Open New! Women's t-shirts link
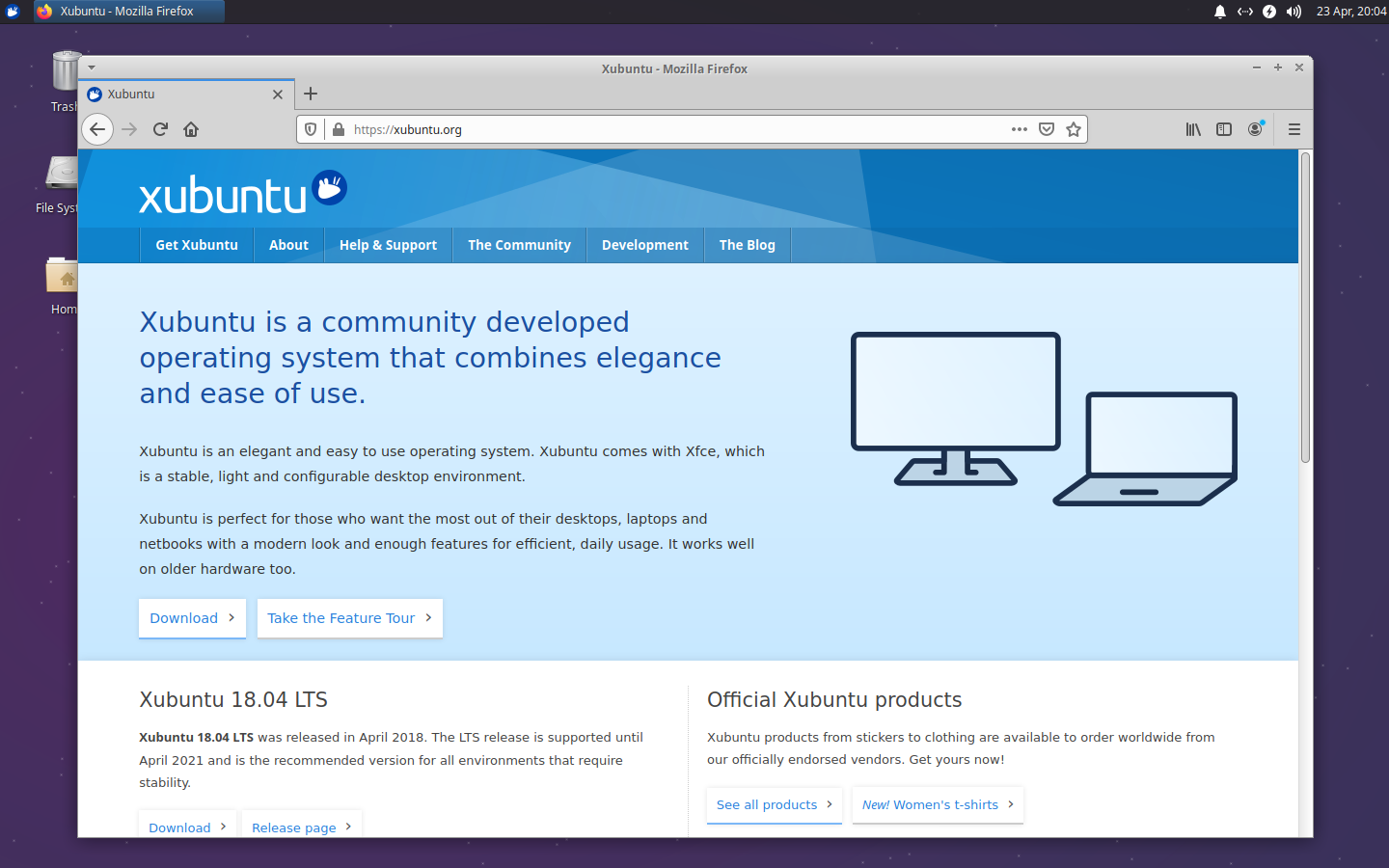 tap(938, 804)
